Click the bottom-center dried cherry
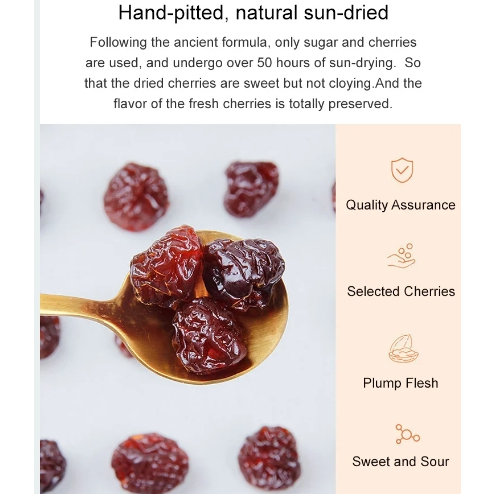494x494 pixels. click(149, 463)
